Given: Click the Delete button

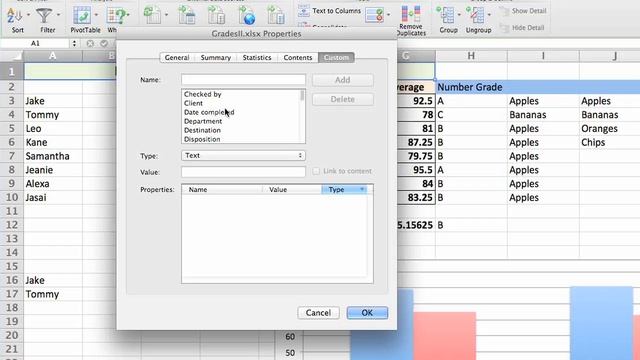Looking at the screenshot, I should click(342, 99).
